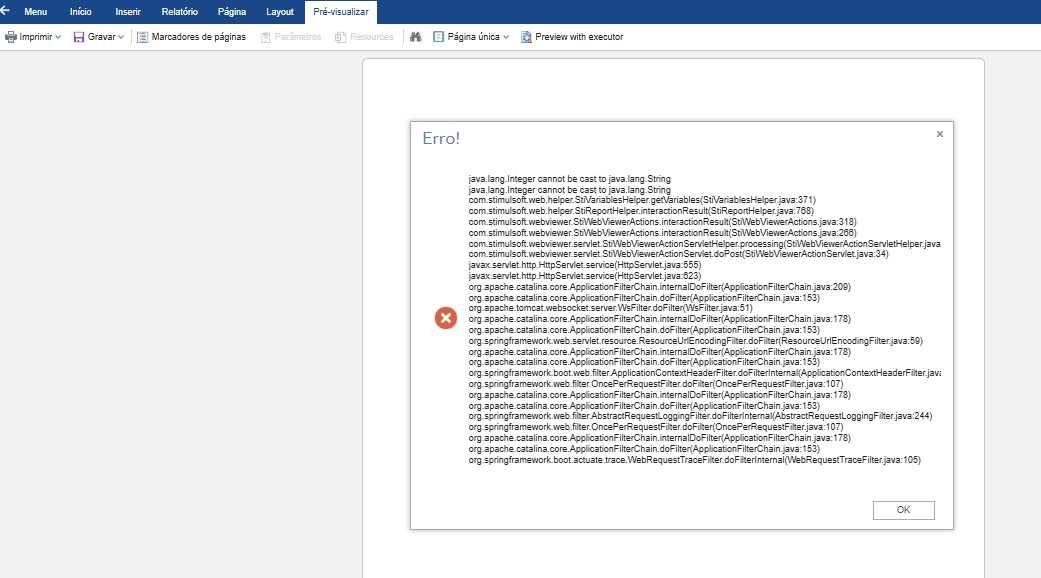This screenshot has width=1041, height=578.
Task: Click the HttpServlet.java:623 stack line
Action: pyautogui.click(x=584, y=276)
